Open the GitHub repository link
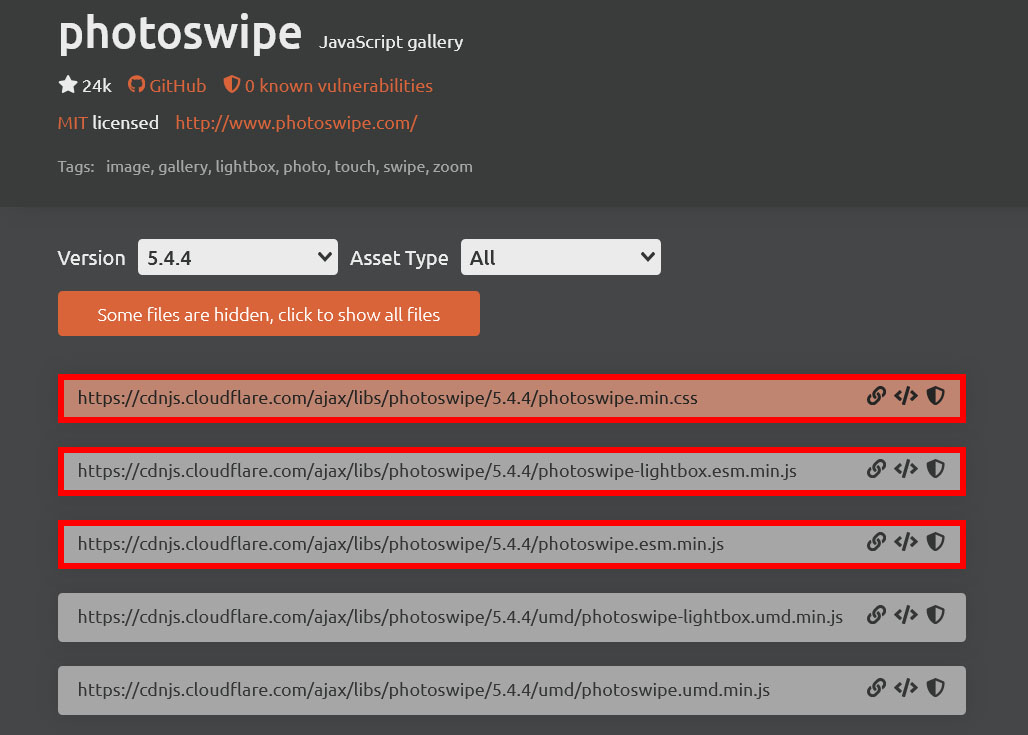The image size is (1028, 735). [x=167, y=86]
